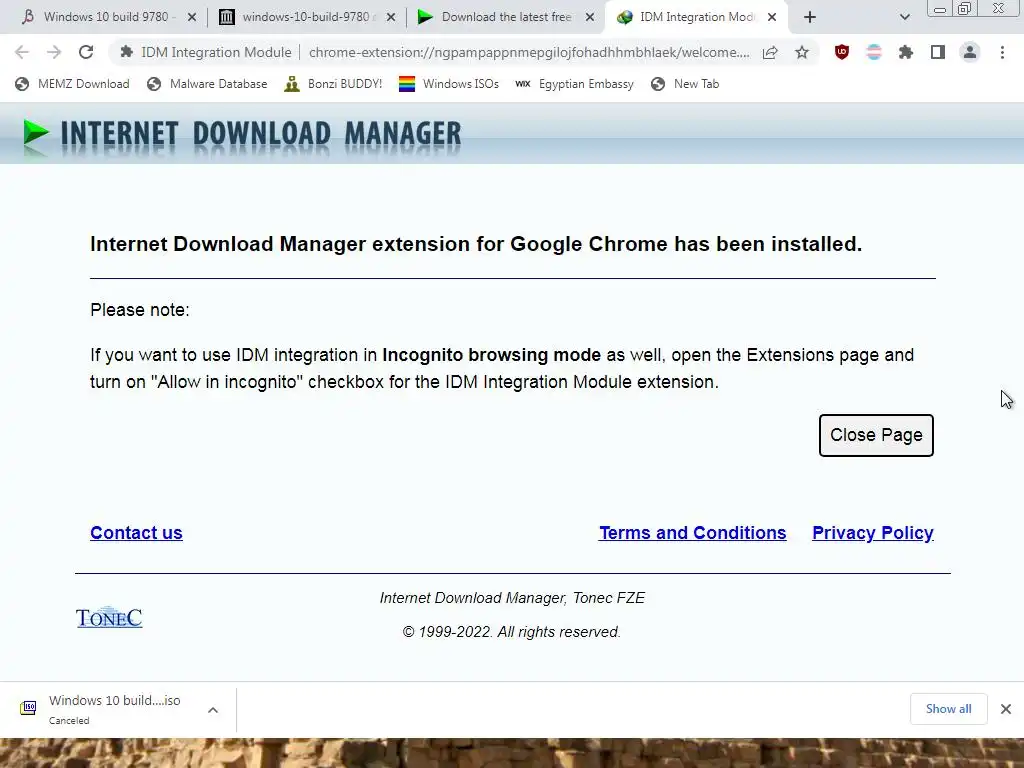This screenshot has width=1024, height=768.
Task: Open the Bonzi BUDDY! bookmark
Action: [x=333, y=84]
